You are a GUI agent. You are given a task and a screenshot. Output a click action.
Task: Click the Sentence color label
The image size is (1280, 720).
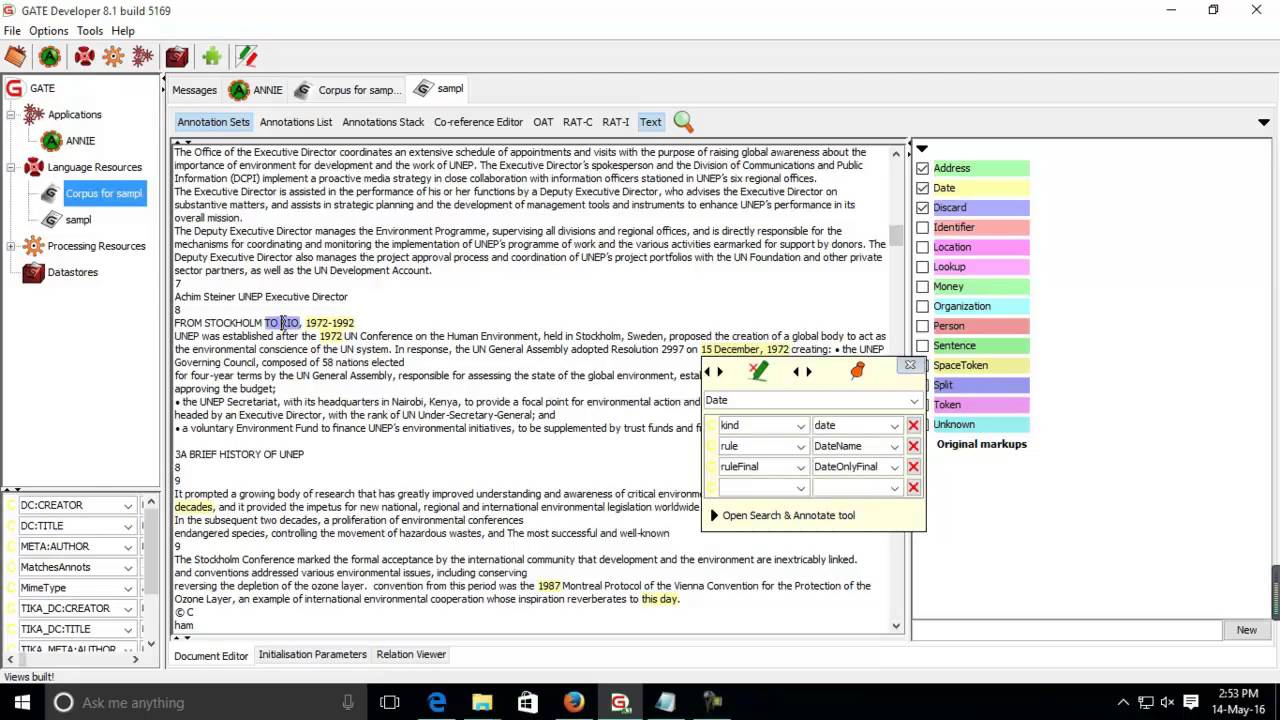(x=980, y=345)
